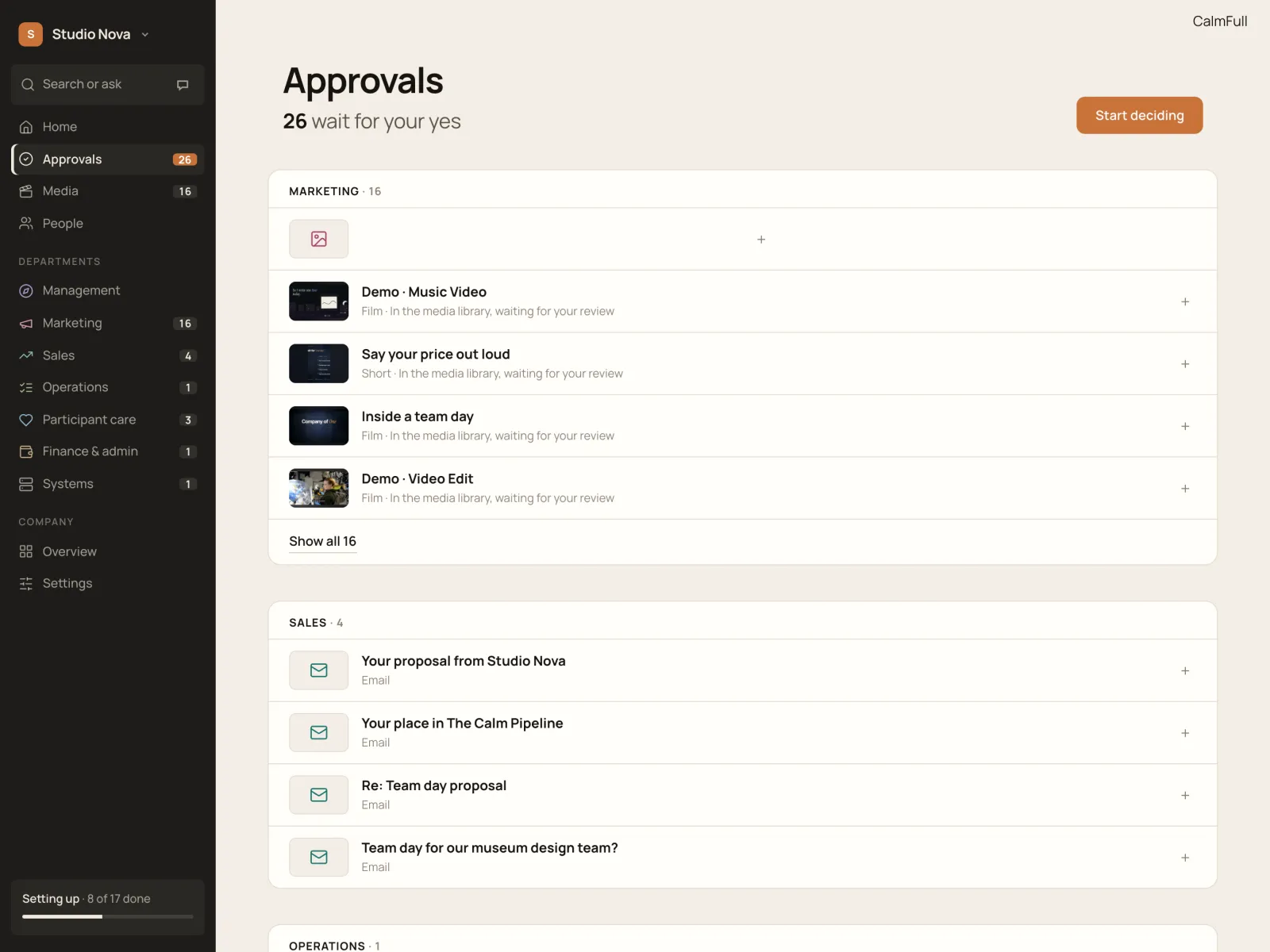This screenshot has width=1270, height=952.
Task: Expand Your place in The Calm Pipeline row
Action: coord(1185,733)
